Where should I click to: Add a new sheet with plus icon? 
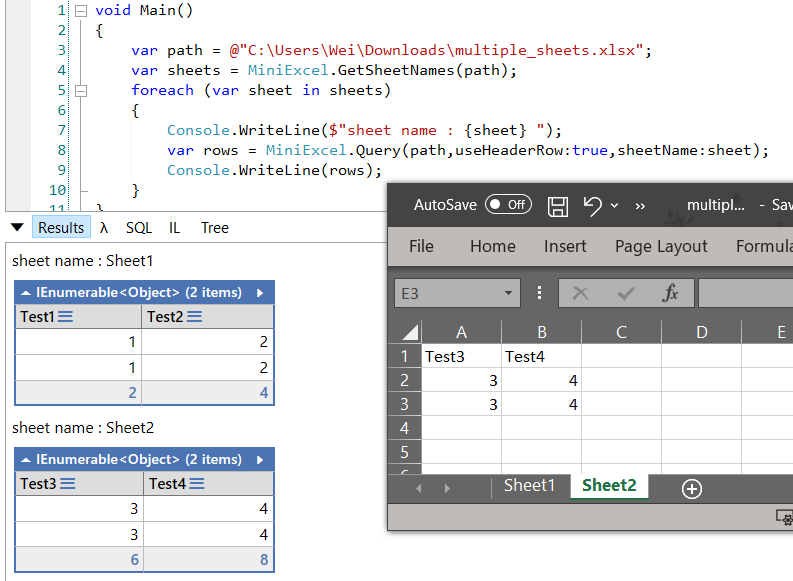pos(691,489)
